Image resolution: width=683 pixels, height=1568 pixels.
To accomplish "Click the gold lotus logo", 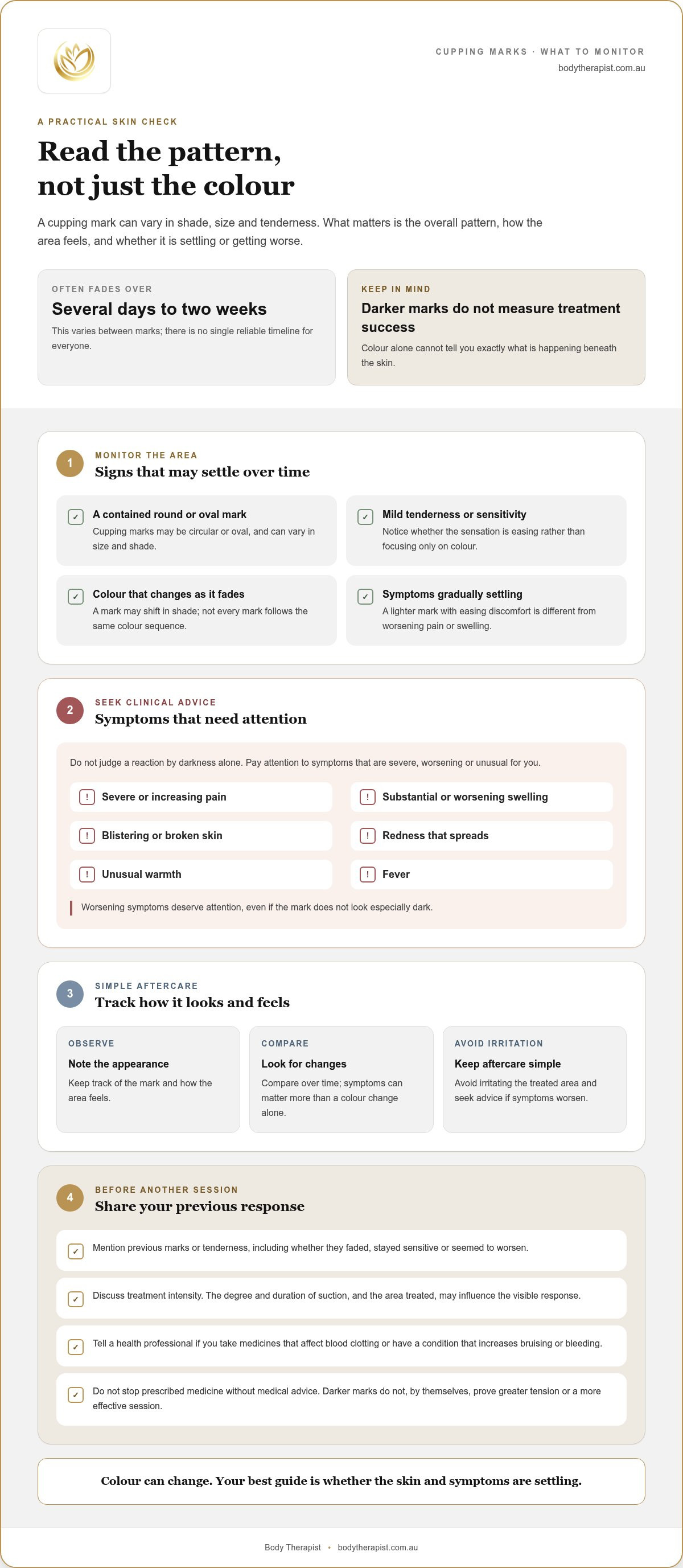I will 74,61.
